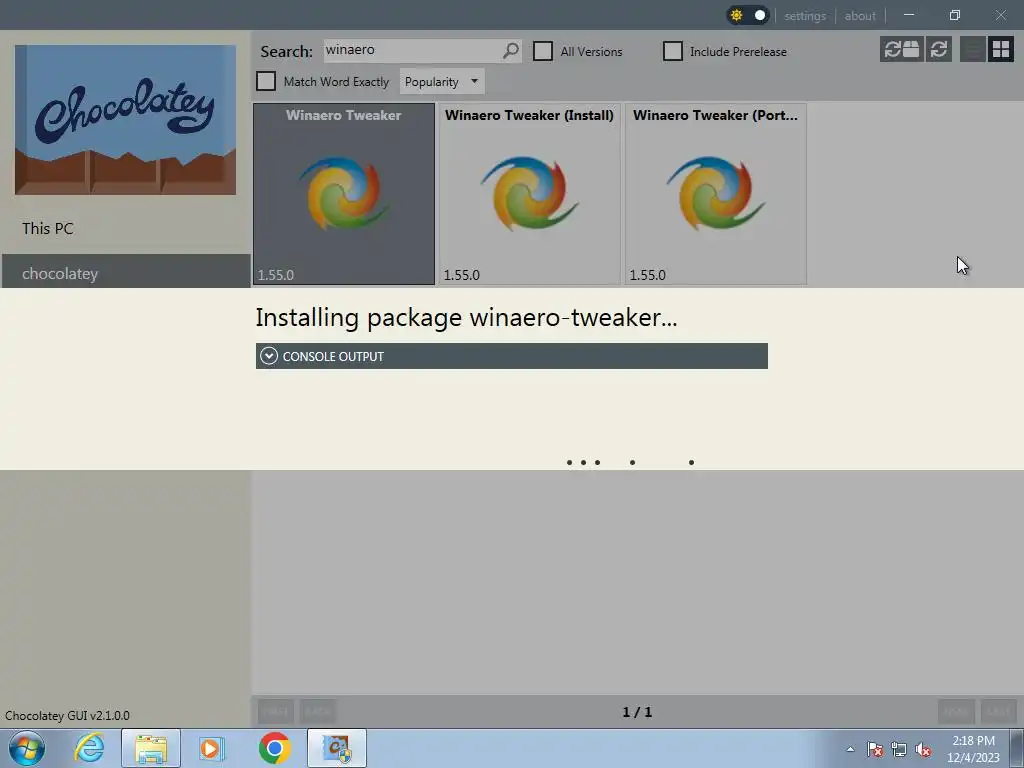Viewport: 1024px width, 768px height.
Task: Launch Google Chrome from taskbar
Action: (274, 748)
